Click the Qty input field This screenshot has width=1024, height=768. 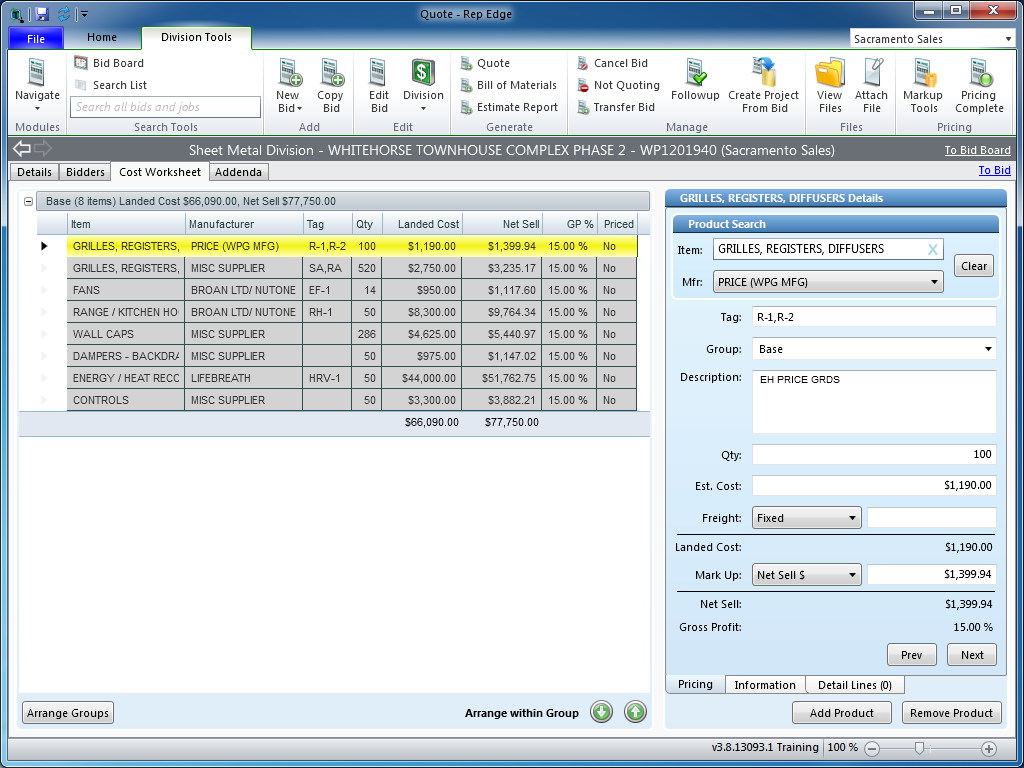click(x=874, y=455)
